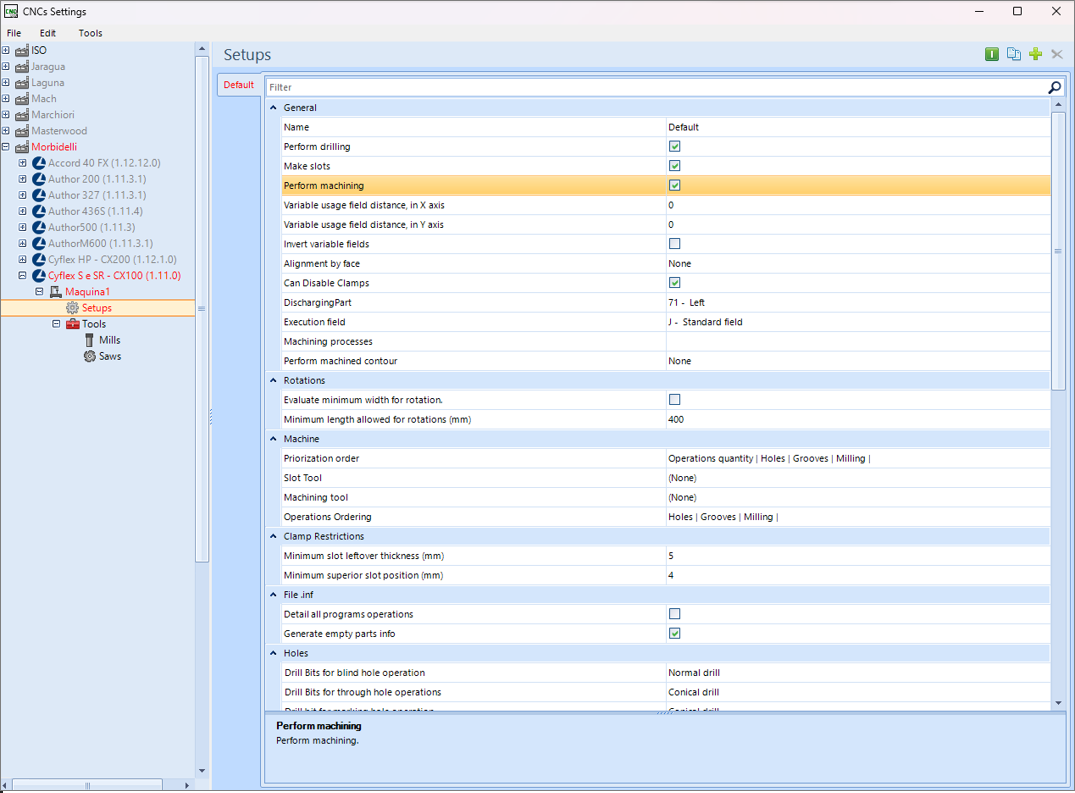Select the Default setup tab
Screen dimensions: 1075x793
pyautogui.click(x=239, y=85)
